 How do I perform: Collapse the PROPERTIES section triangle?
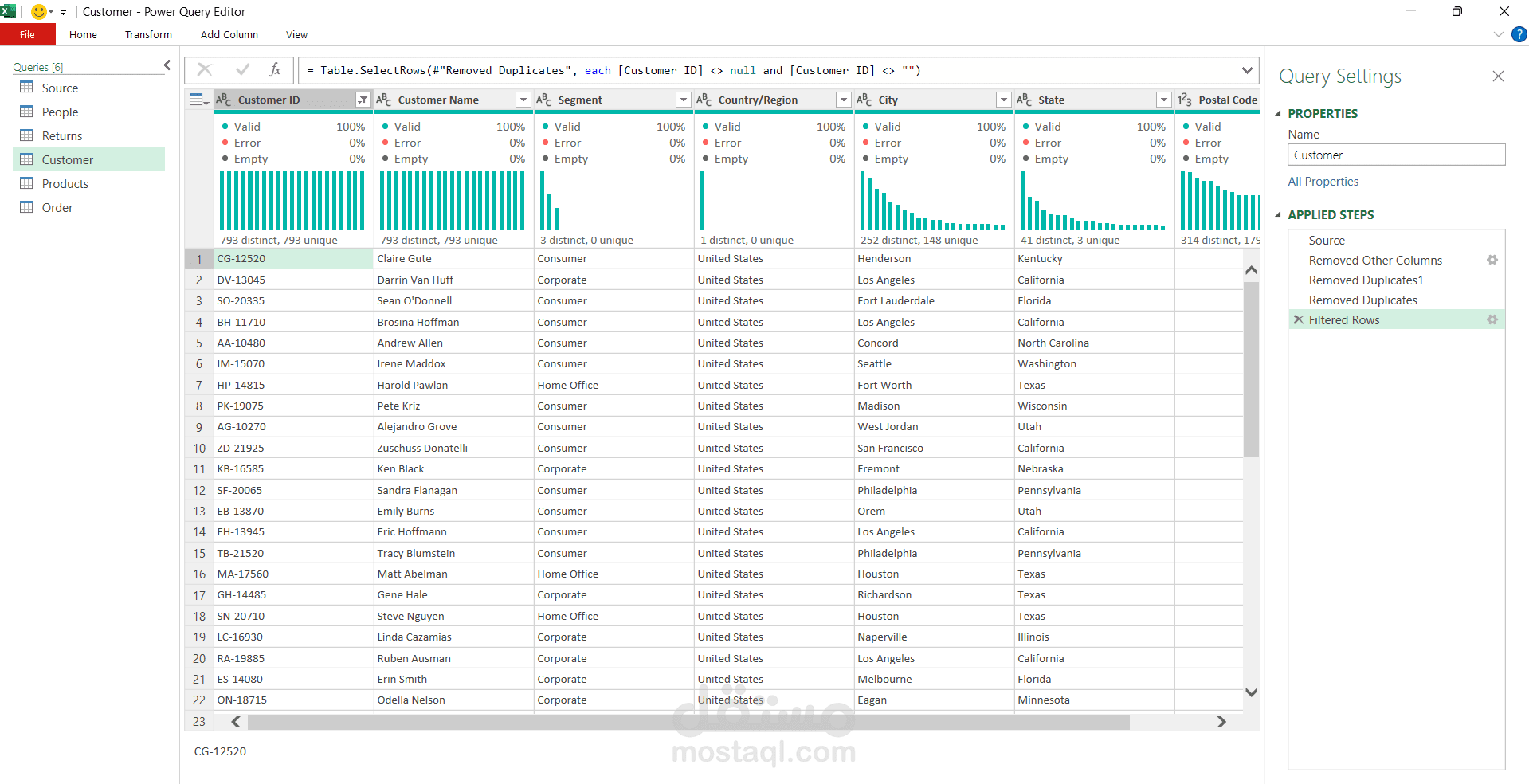click(1278, 113)
